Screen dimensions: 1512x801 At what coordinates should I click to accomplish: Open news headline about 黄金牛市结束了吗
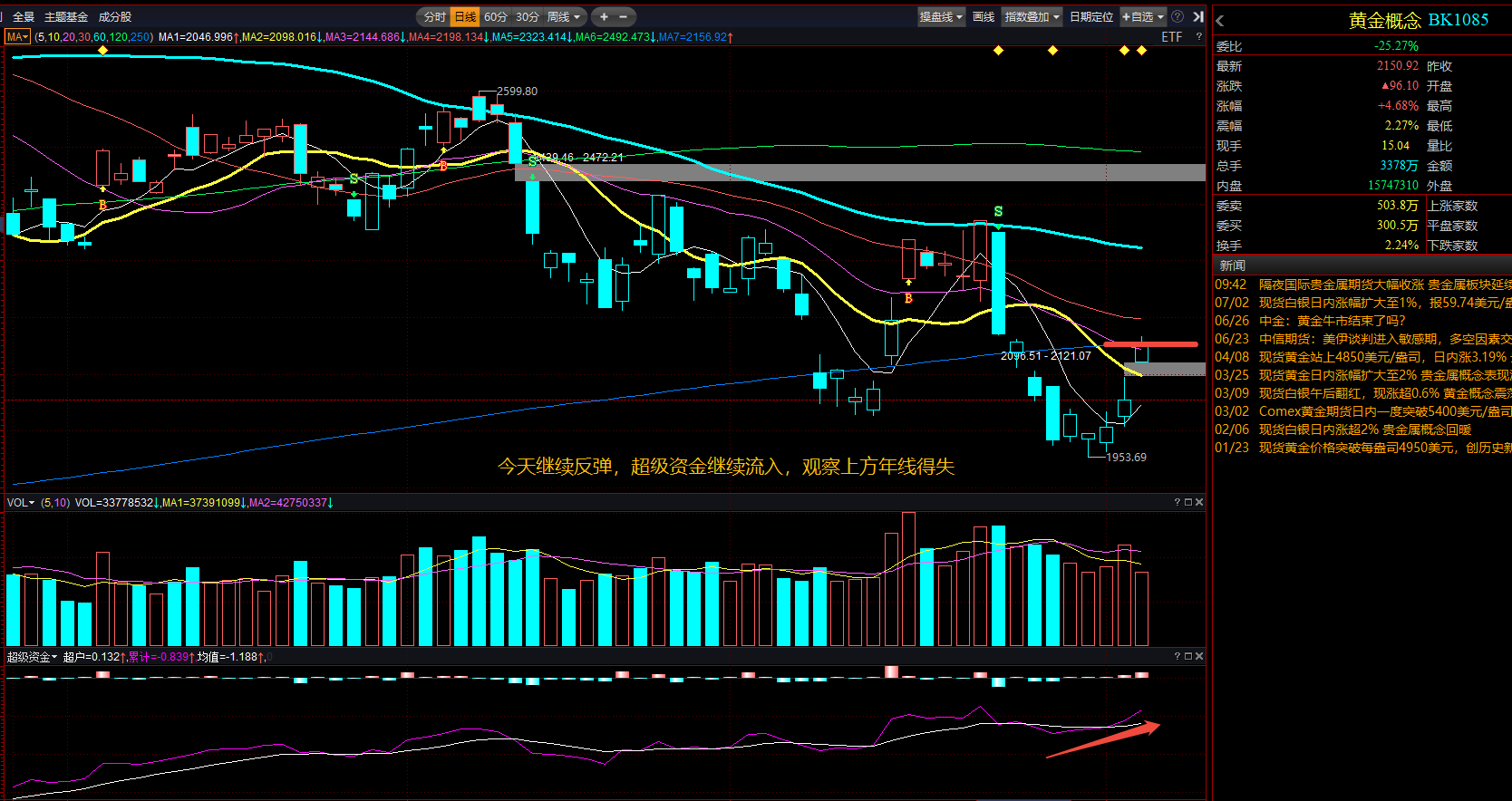click(x=1333, y=321)
